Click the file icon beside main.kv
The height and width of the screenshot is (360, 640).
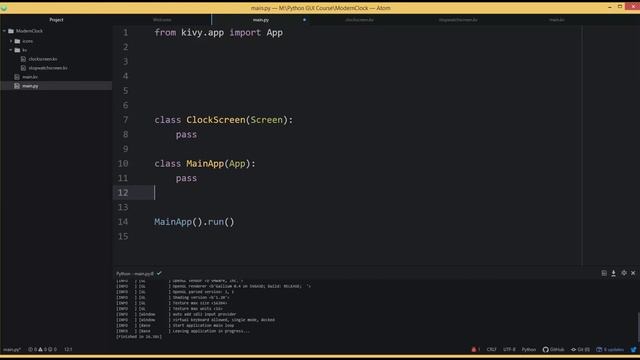point(17,77)
